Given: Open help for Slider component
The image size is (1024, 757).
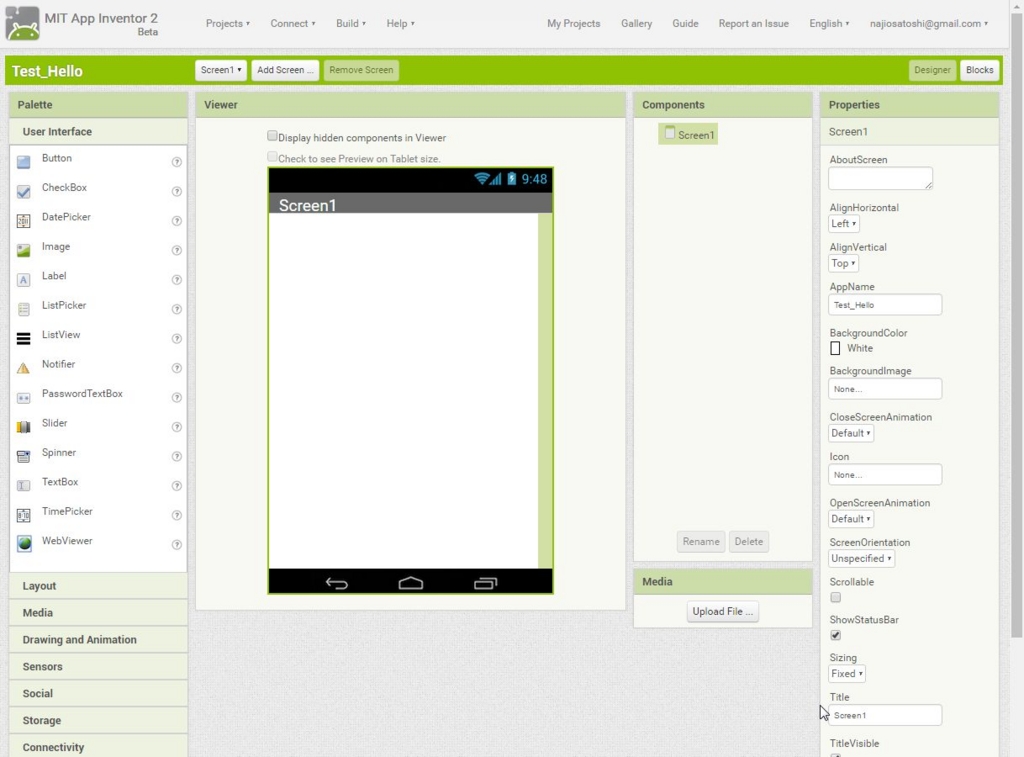Looking at the screenshot, I should (x=176, y=427).
